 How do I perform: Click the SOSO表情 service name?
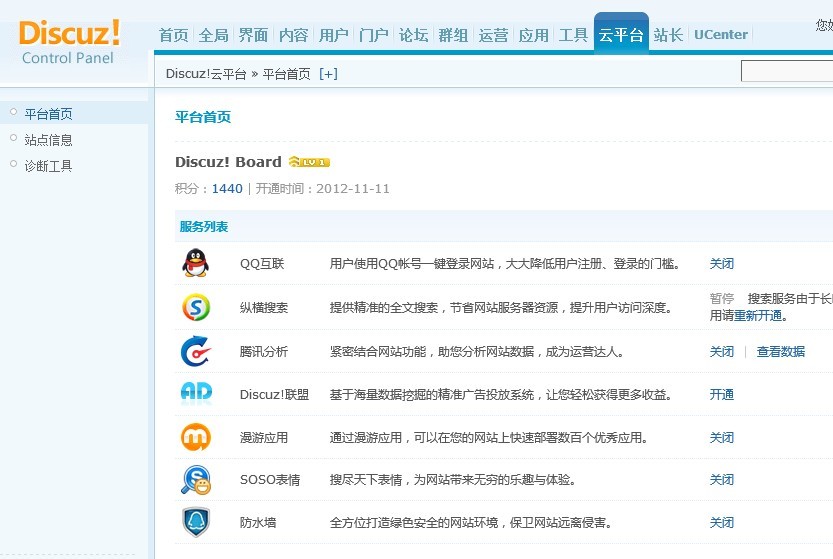coord(270,479)
